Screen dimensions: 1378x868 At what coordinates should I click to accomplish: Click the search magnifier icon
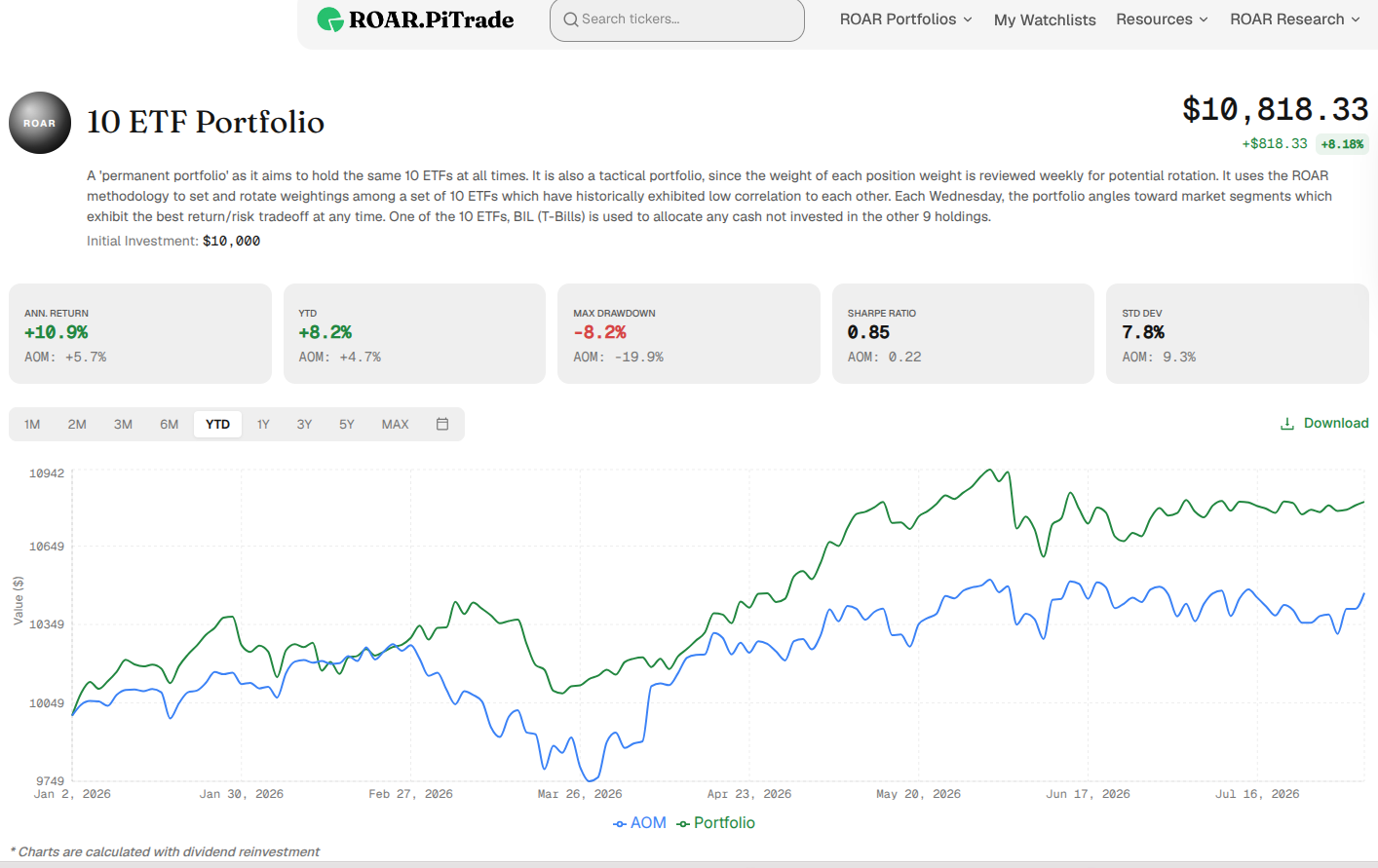pos(571,19)
